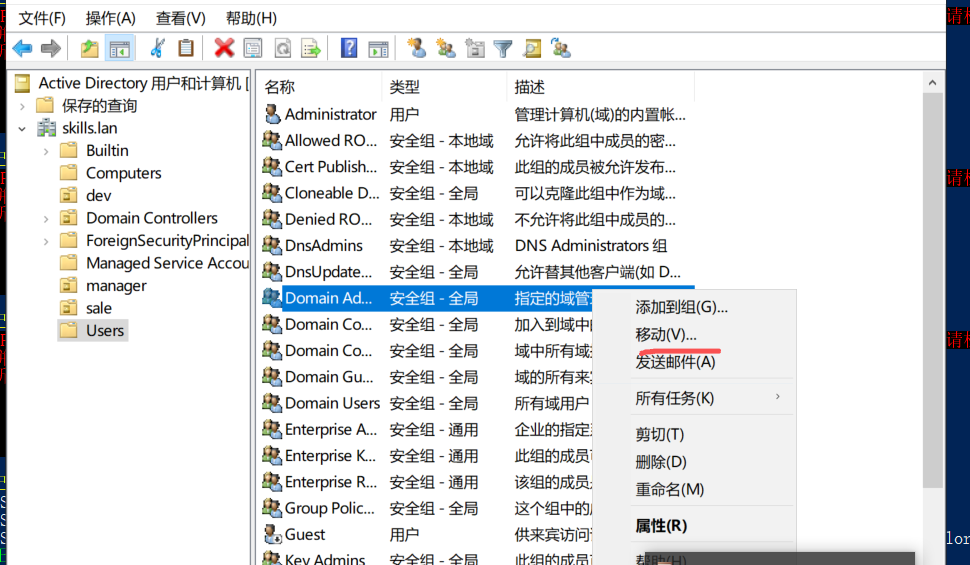This screenshot has width=970, height=565.
Task: Click the vertical scrollbar of the list
Action: point(932,300)
